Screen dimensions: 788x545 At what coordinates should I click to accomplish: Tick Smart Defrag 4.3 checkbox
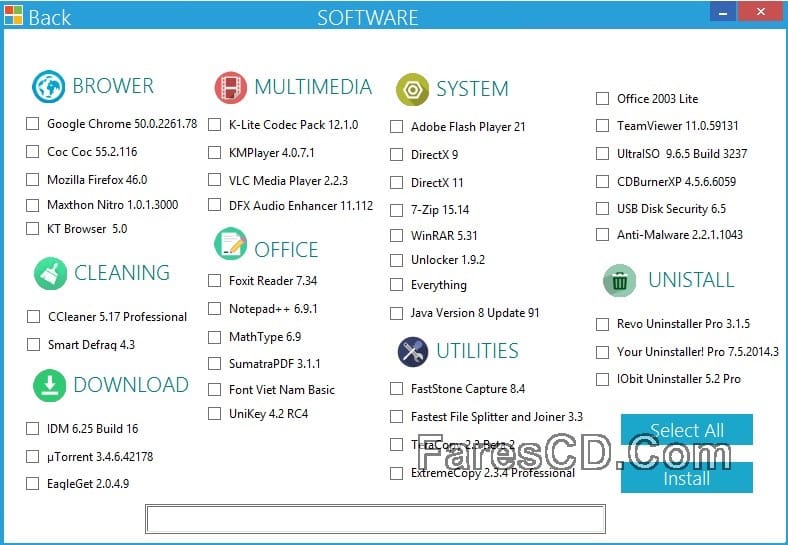34,344
